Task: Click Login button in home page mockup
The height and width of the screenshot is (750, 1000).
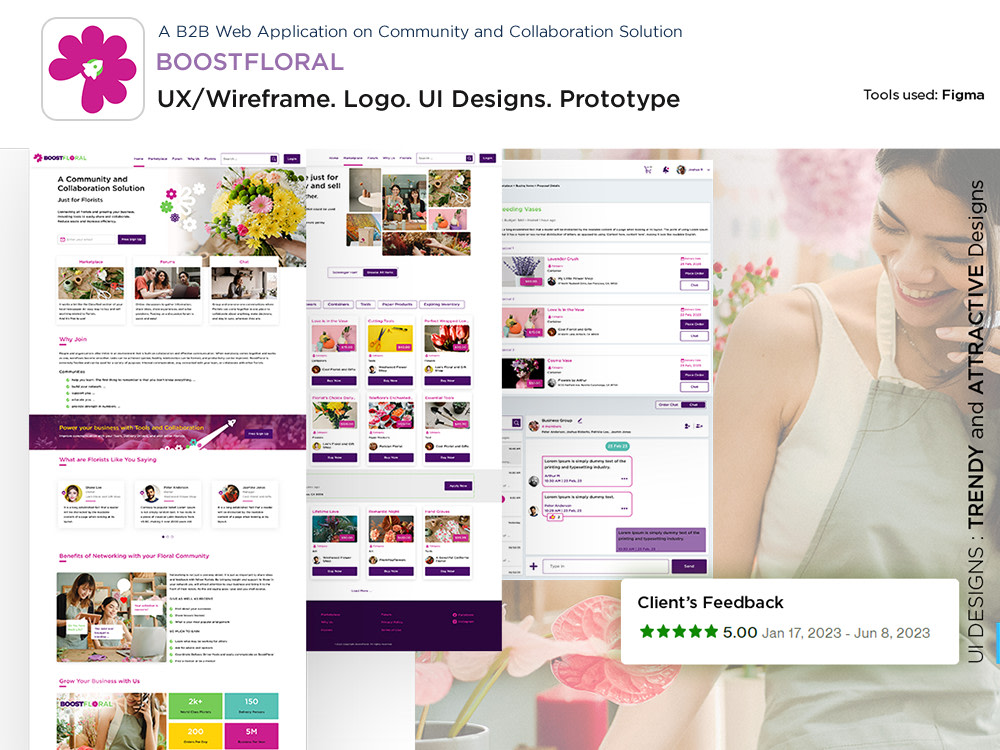Action: (292, 159)
